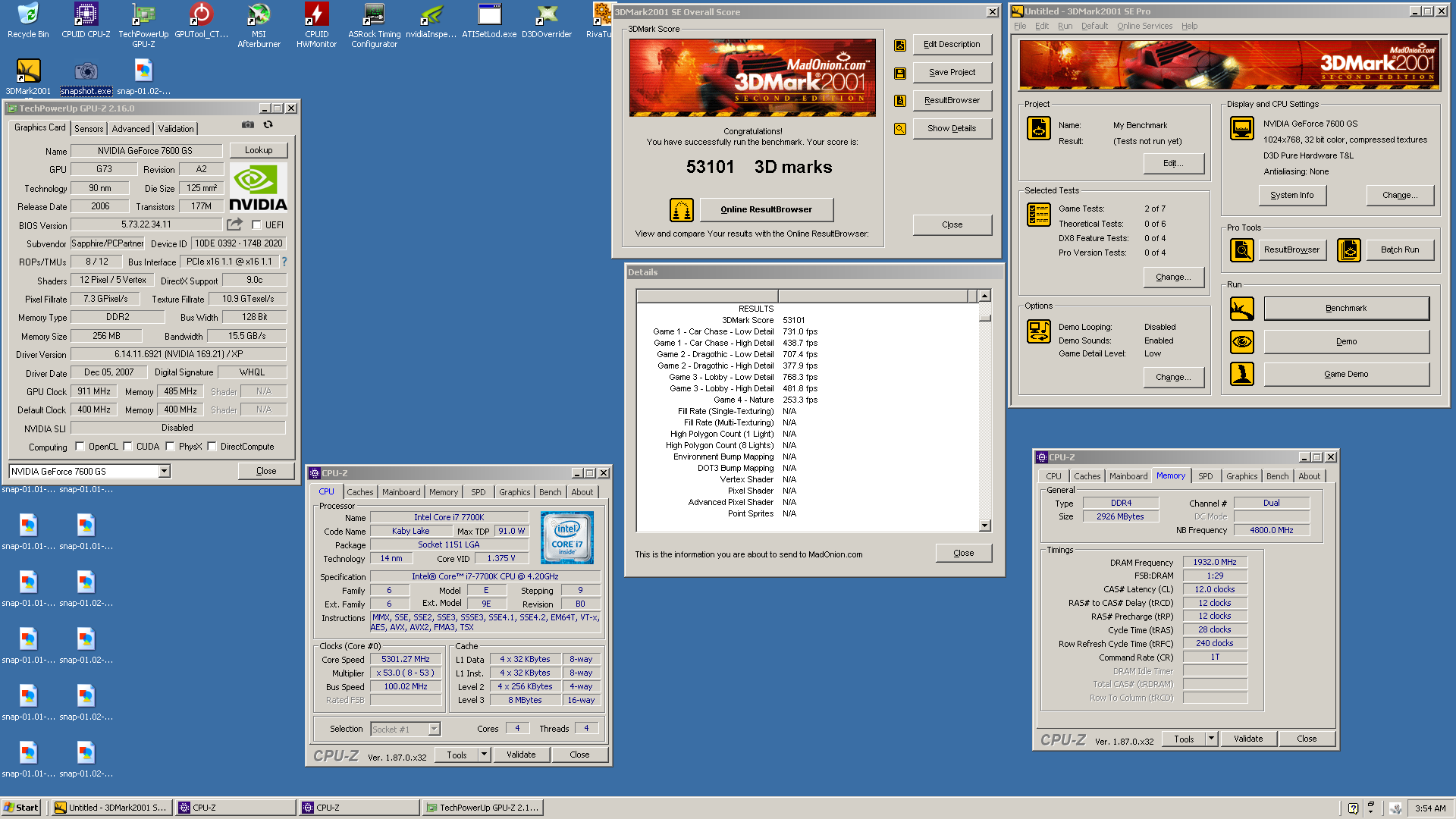Expand the Tools dropdown arrow in left CPU-Z
This screenshot has width=1456, height=819.
coord(484,755)
